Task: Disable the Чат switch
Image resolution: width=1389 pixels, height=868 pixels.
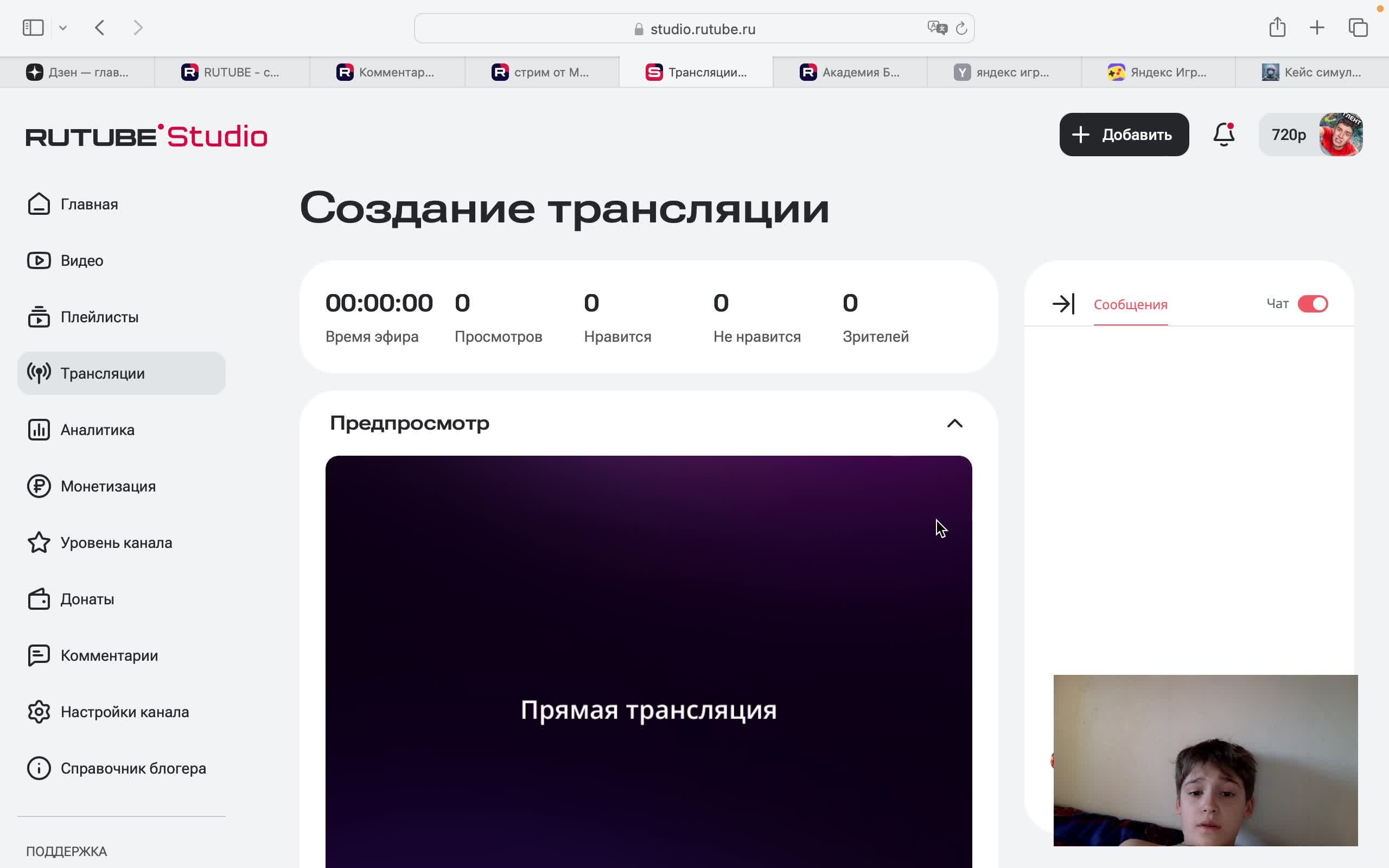Action: (x=1315, y=304)
